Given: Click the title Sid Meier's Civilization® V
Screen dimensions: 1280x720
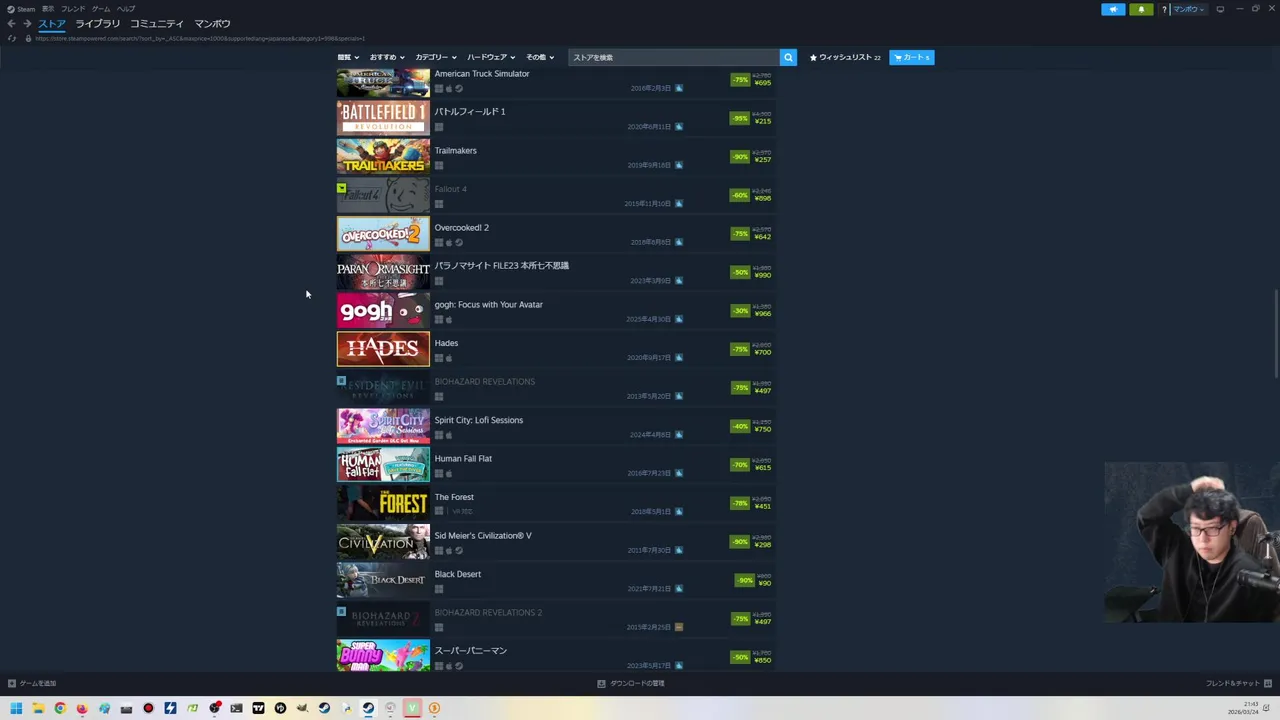Looking at the screenshot, I should coord(483,536).
